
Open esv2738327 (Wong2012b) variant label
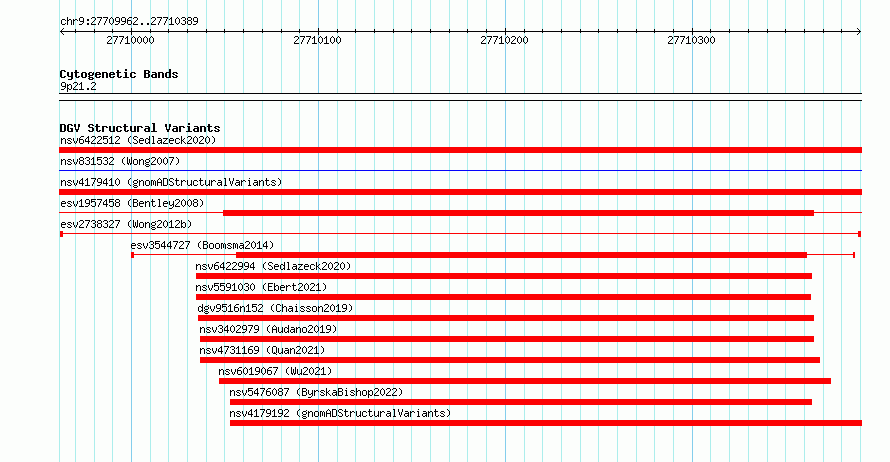(126, 224)
